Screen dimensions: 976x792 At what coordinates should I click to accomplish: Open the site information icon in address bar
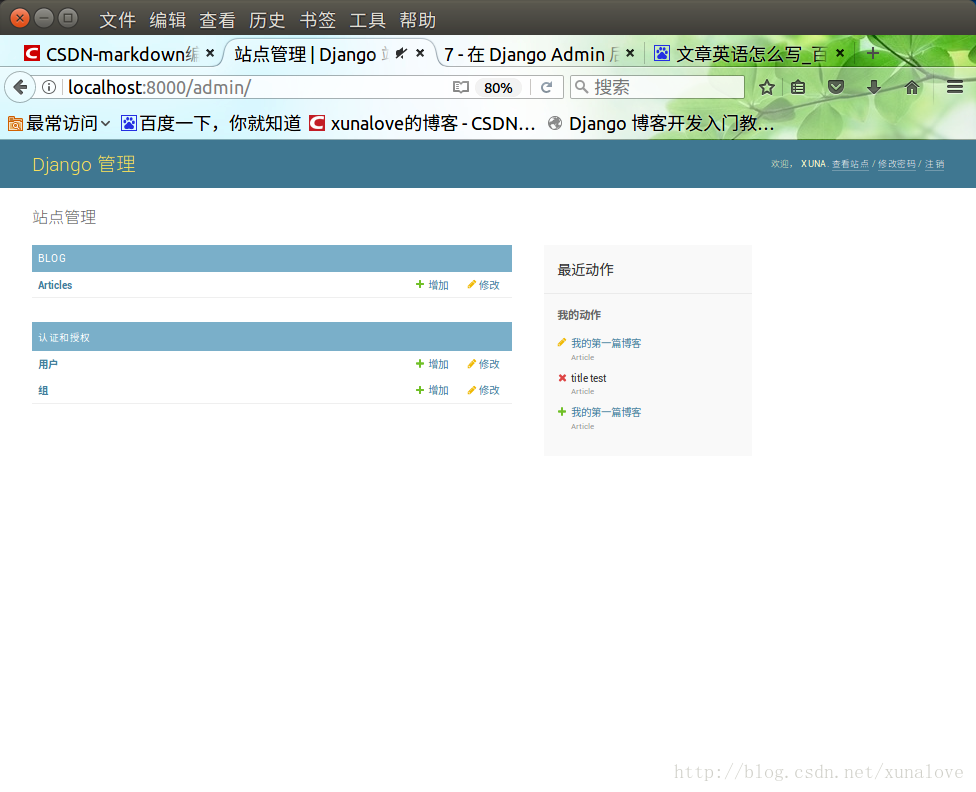(x=49, y=87)
